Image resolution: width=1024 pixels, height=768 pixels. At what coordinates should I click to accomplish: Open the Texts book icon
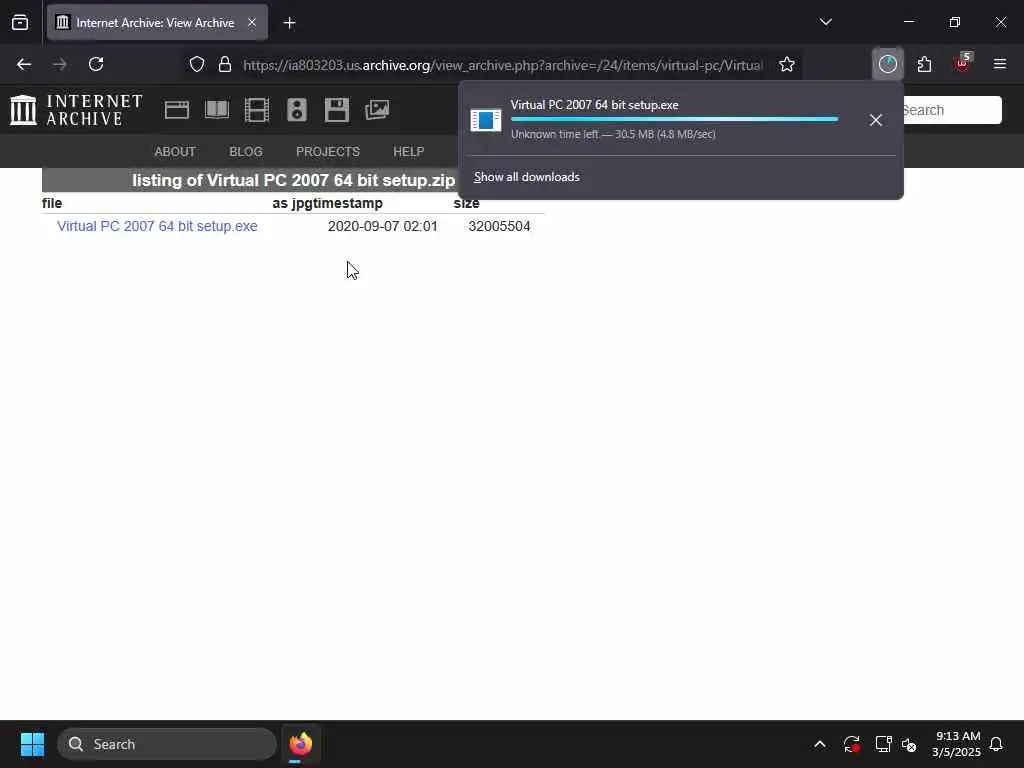point(217,110)
